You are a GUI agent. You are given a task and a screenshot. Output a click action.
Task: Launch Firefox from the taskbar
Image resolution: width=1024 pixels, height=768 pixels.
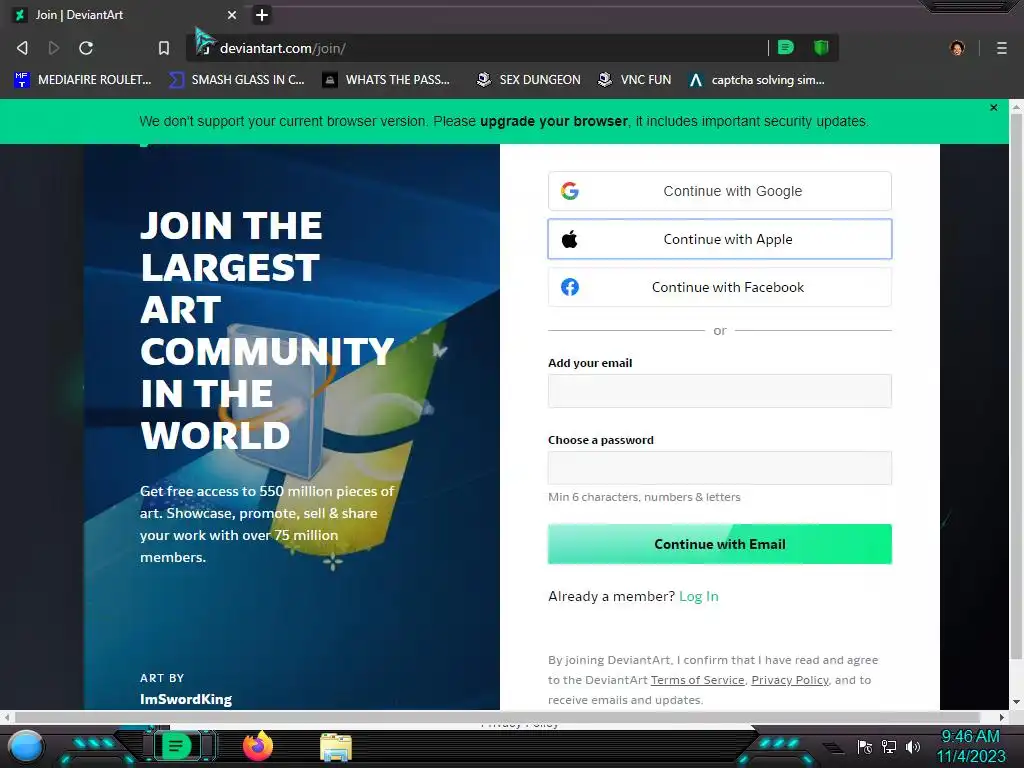click(x=258, y=746)
